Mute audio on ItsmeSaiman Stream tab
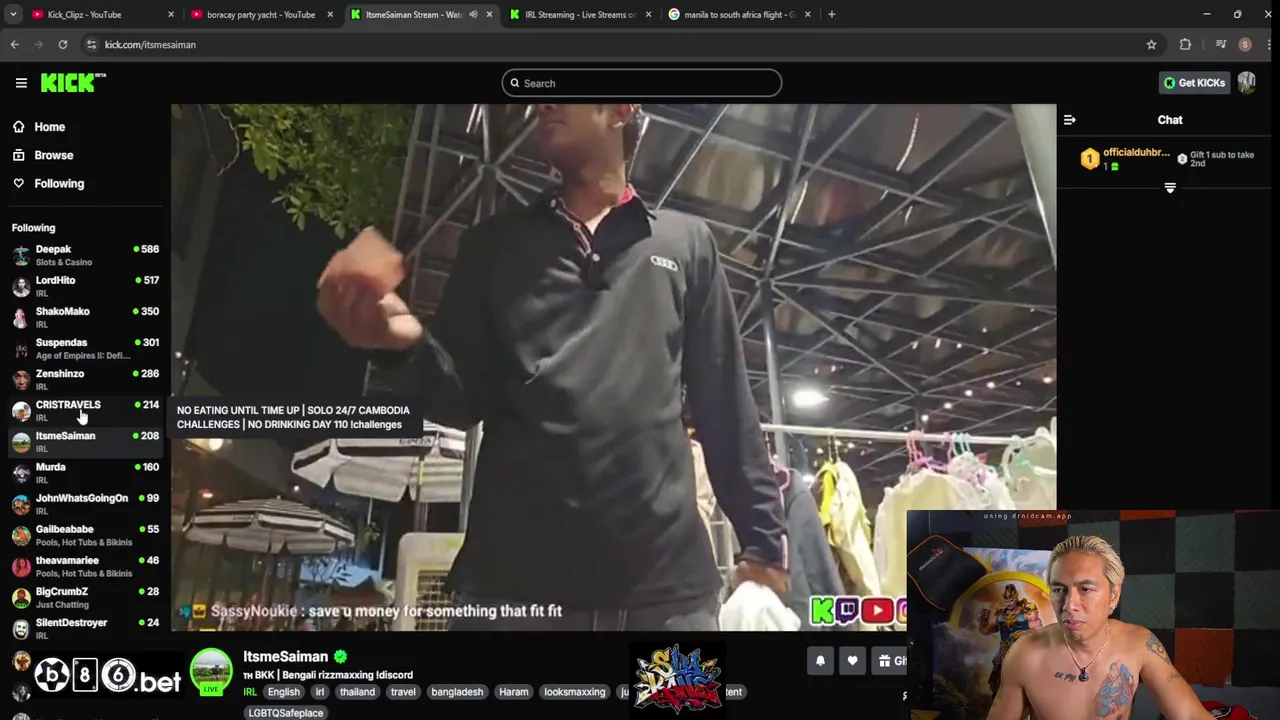Image resolution: width=1280 pixels, height=720 pixels. [473, 15]
